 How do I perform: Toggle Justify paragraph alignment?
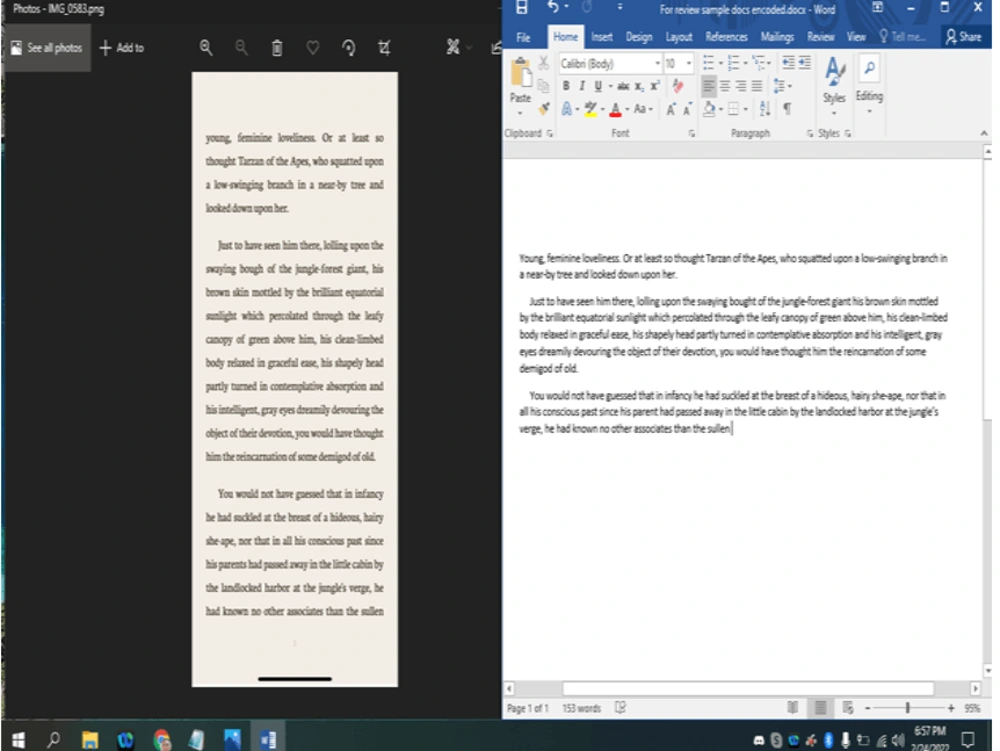click(756, 86)
